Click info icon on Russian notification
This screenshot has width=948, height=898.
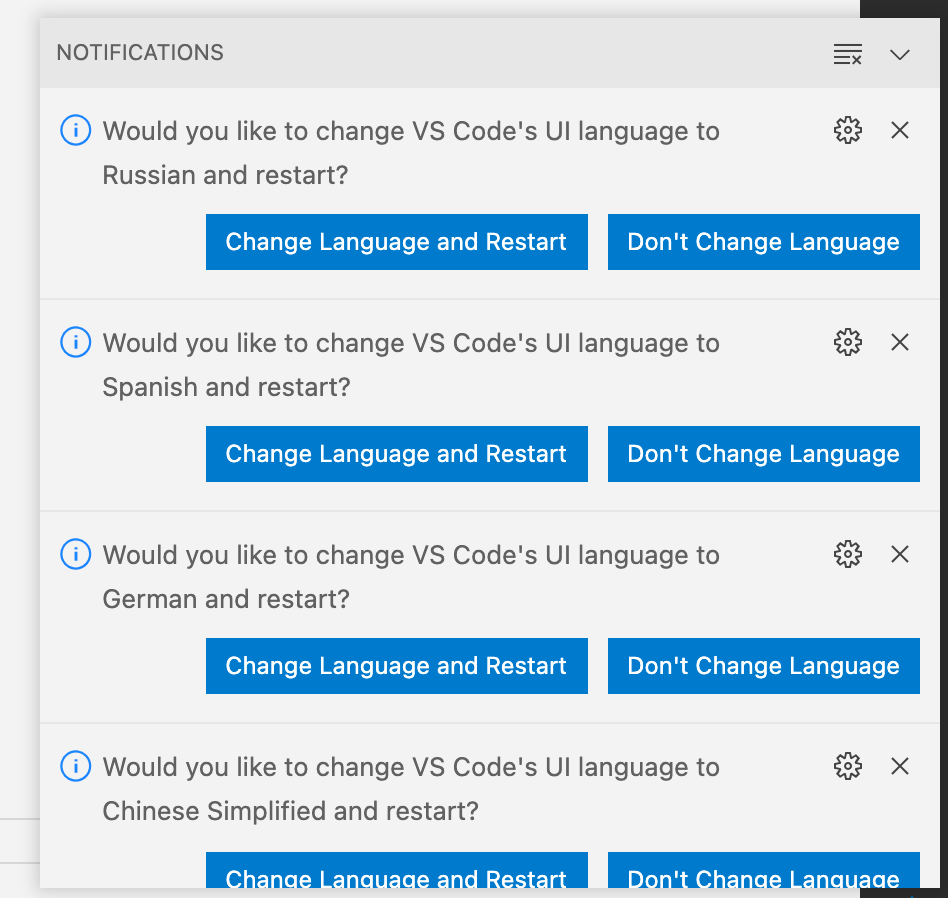tap(76, 130)
